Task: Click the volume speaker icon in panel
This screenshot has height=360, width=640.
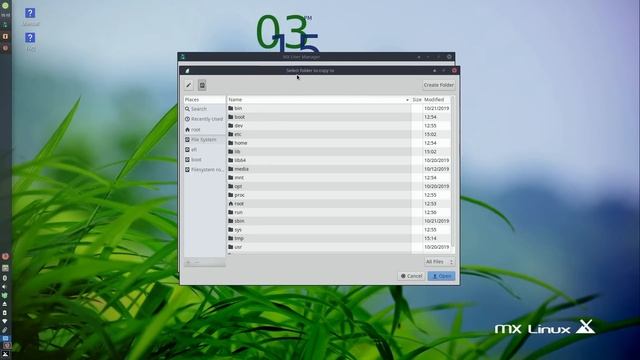Action: 4,287
